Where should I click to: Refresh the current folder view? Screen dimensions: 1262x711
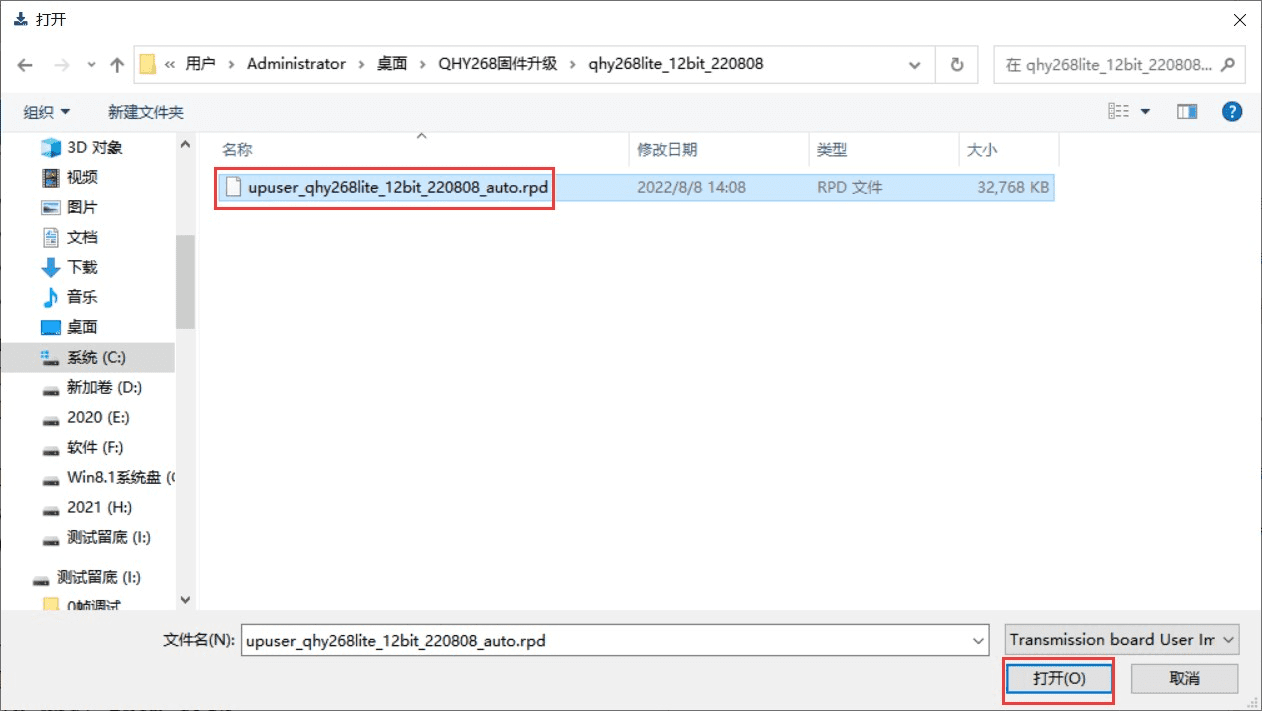(x=957, y=64)
